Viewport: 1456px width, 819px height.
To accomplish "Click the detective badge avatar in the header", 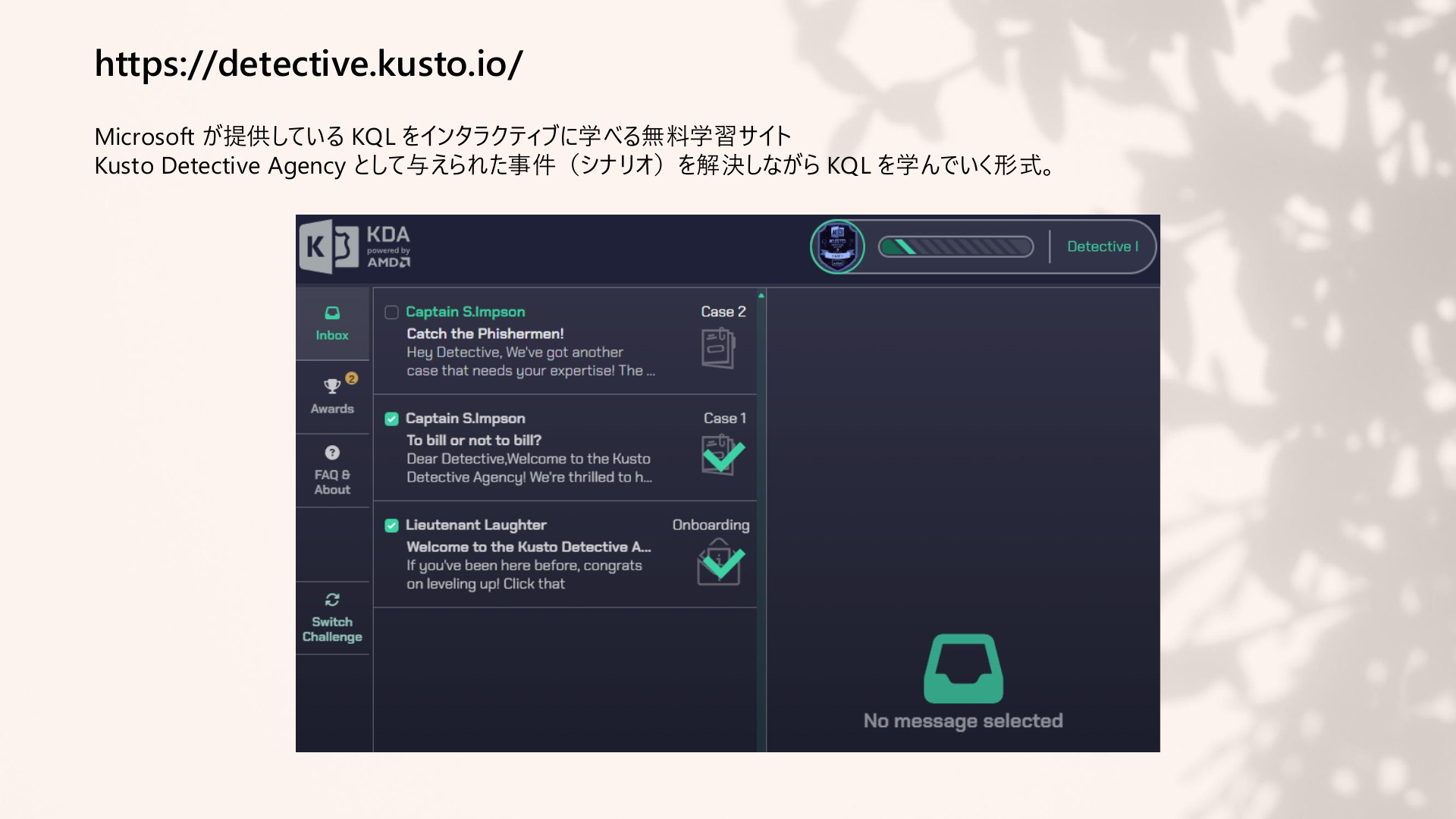I will click(837, 246).
